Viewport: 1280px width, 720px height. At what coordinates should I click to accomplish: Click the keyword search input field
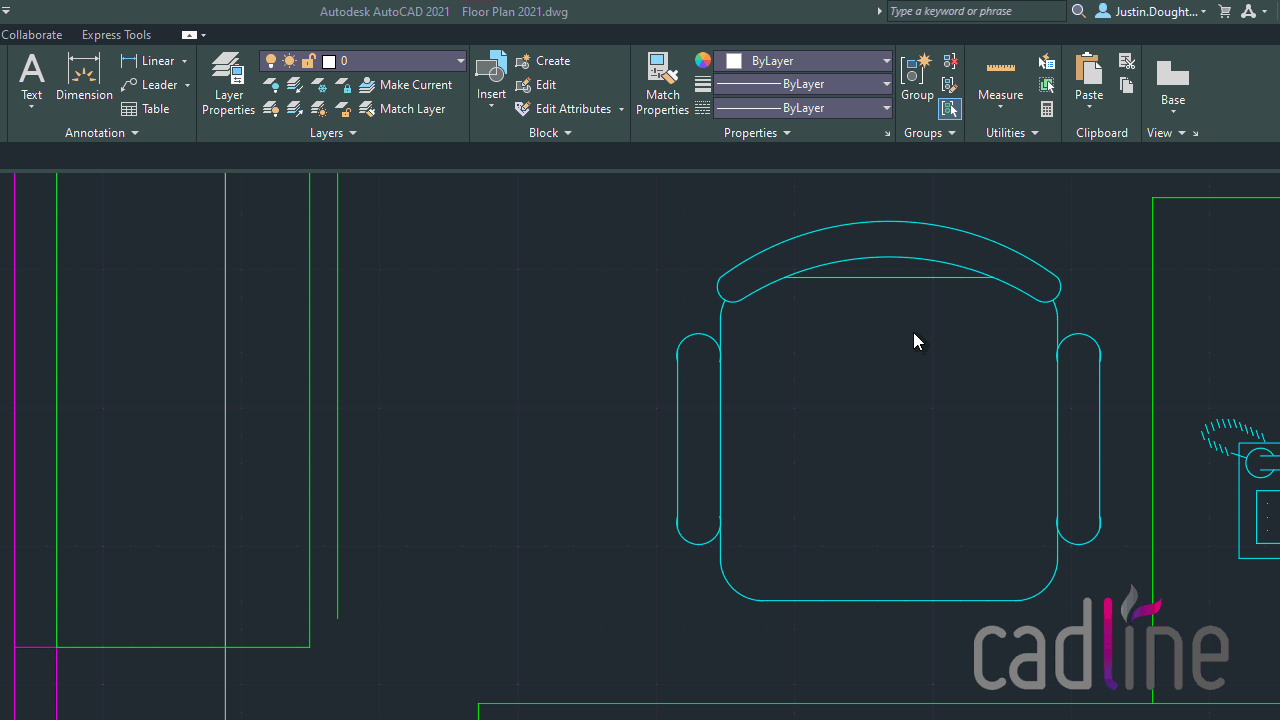(x=976, y=11)
